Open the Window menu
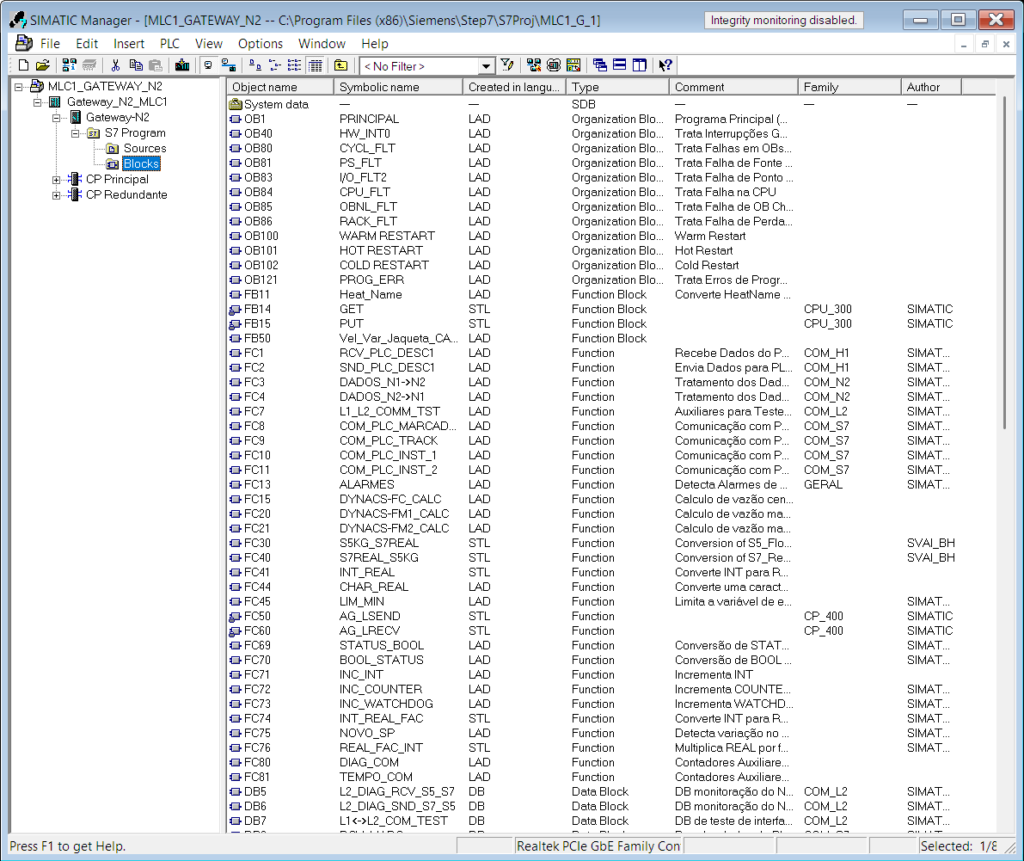The width and height of the screenshot is (1024, 861). coord(321,44)
